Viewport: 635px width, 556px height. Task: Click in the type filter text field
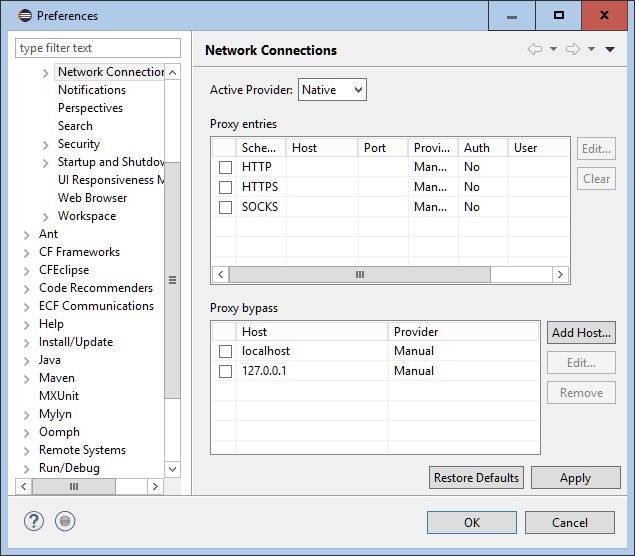click(x=98, y=48)
